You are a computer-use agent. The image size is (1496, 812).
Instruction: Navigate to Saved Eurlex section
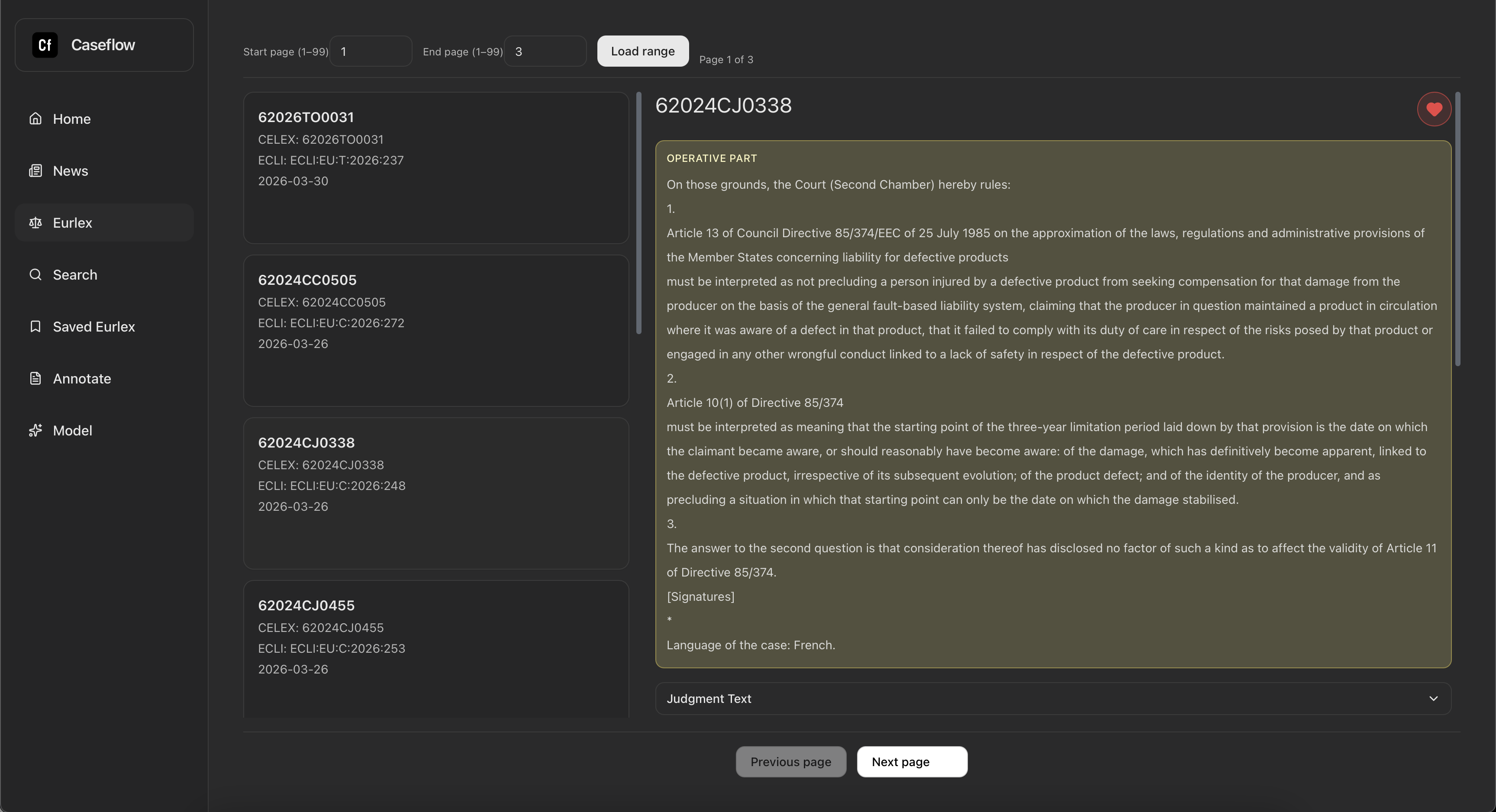[94, 326]
